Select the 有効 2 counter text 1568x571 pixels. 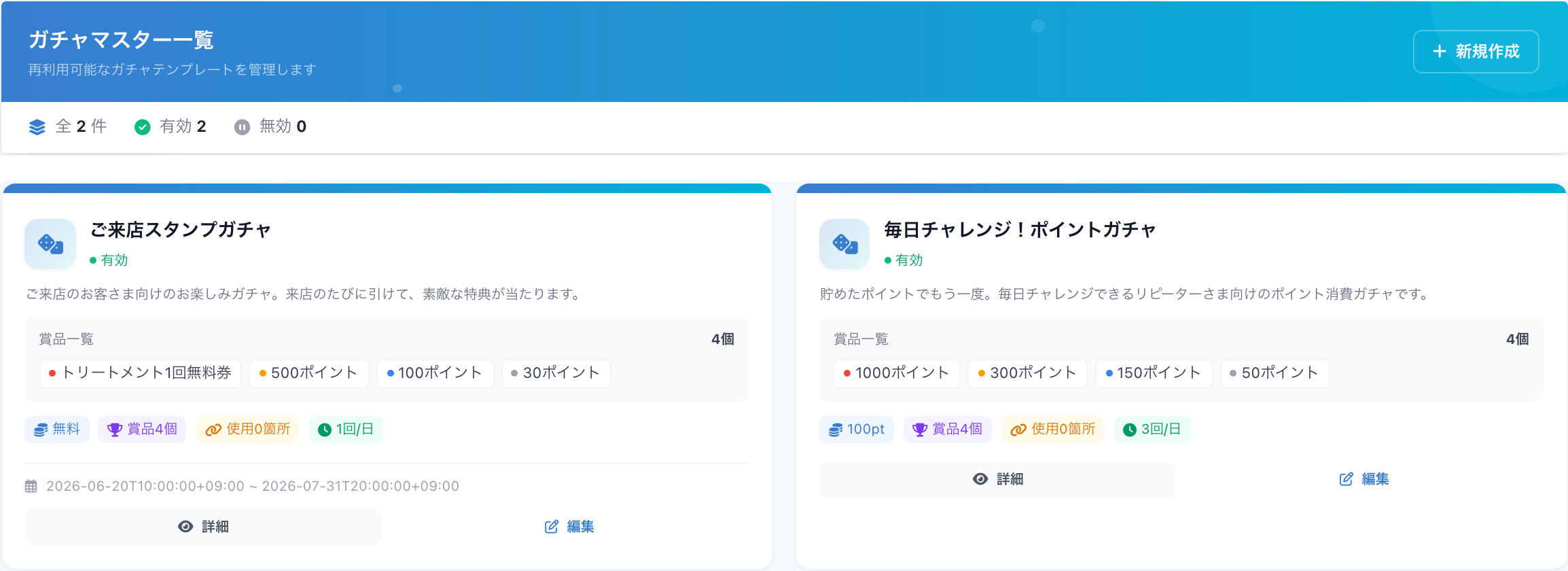coord(183,126)
